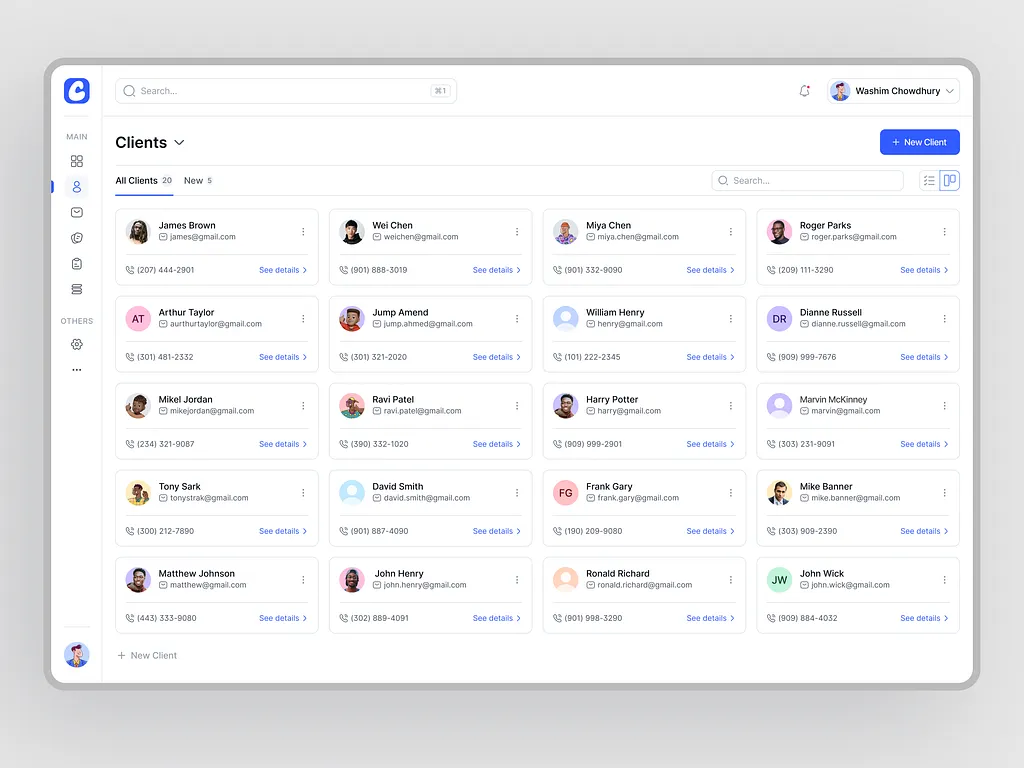
Task: Open the dashboard grid icon in sidebar
Action: pos(77,160)
